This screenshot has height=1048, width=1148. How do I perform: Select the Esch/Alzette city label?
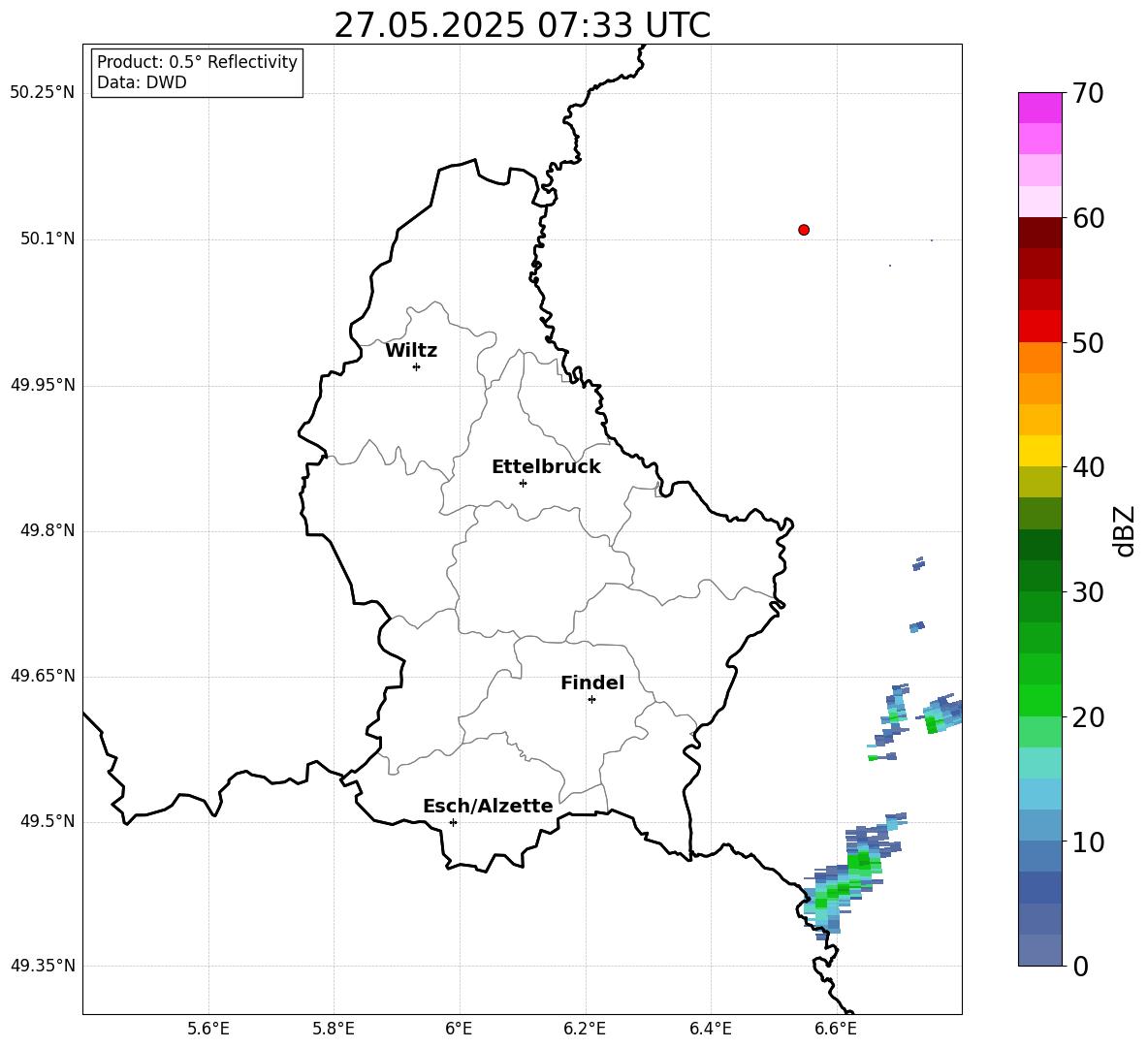point(488,806)
